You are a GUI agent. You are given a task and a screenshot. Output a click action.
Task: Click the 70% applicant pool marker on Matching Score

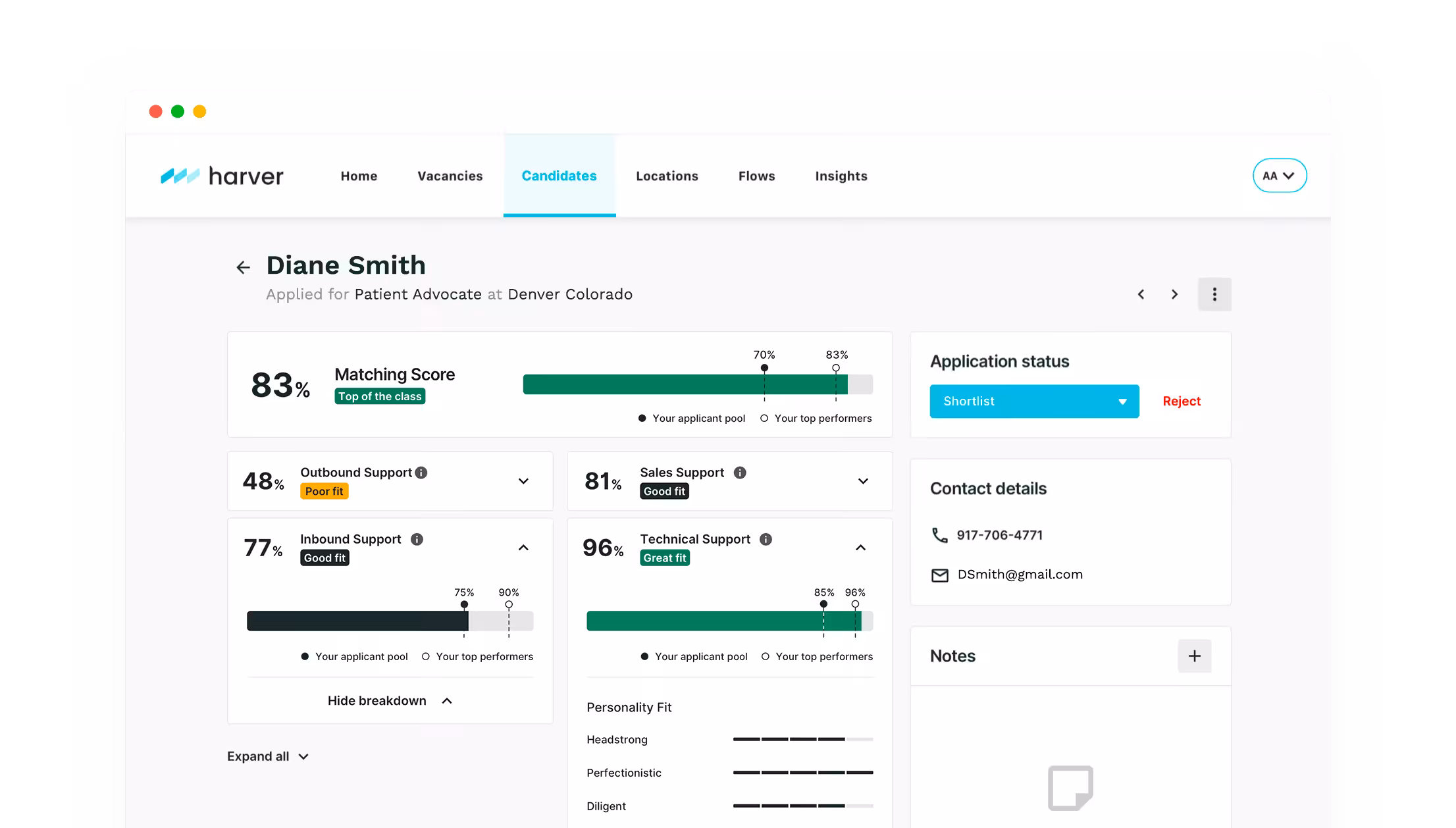(764, 368)
